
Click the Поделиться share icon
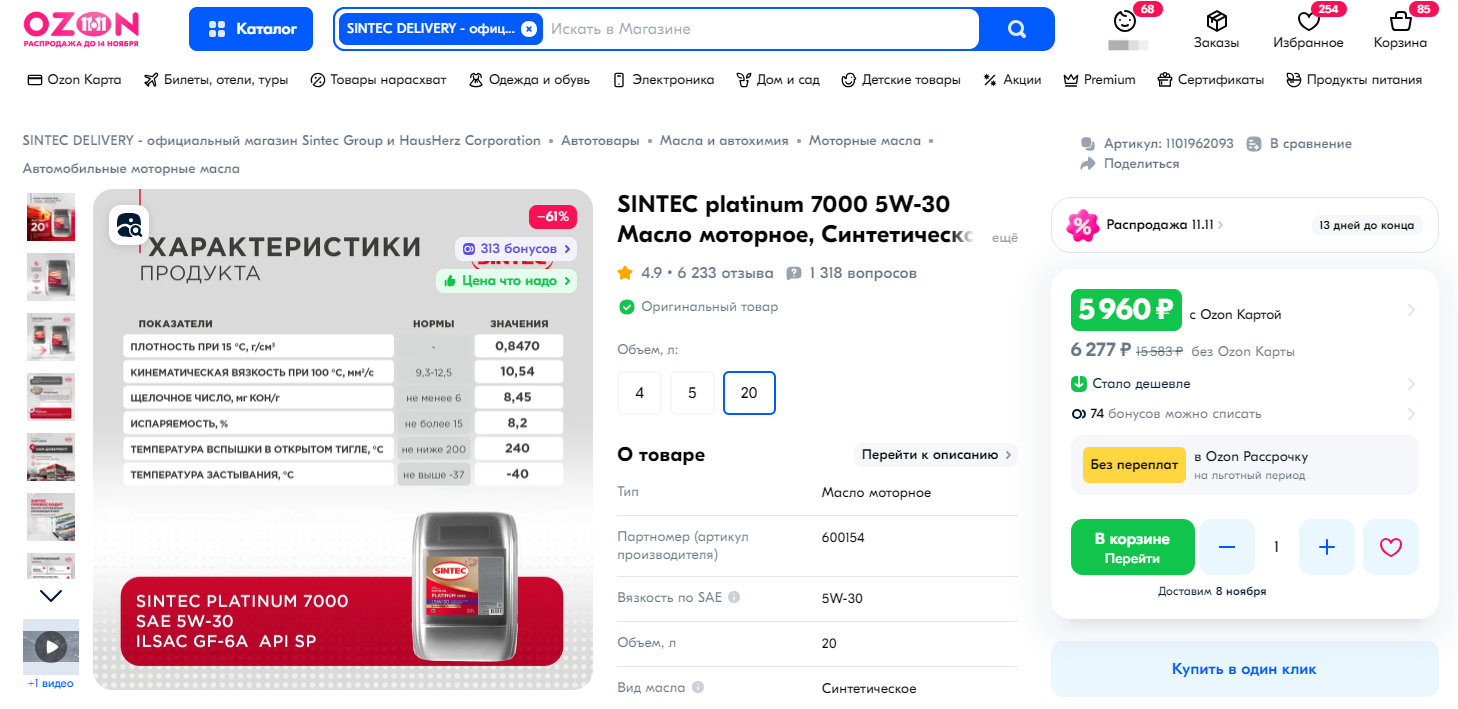(1088, 163)
